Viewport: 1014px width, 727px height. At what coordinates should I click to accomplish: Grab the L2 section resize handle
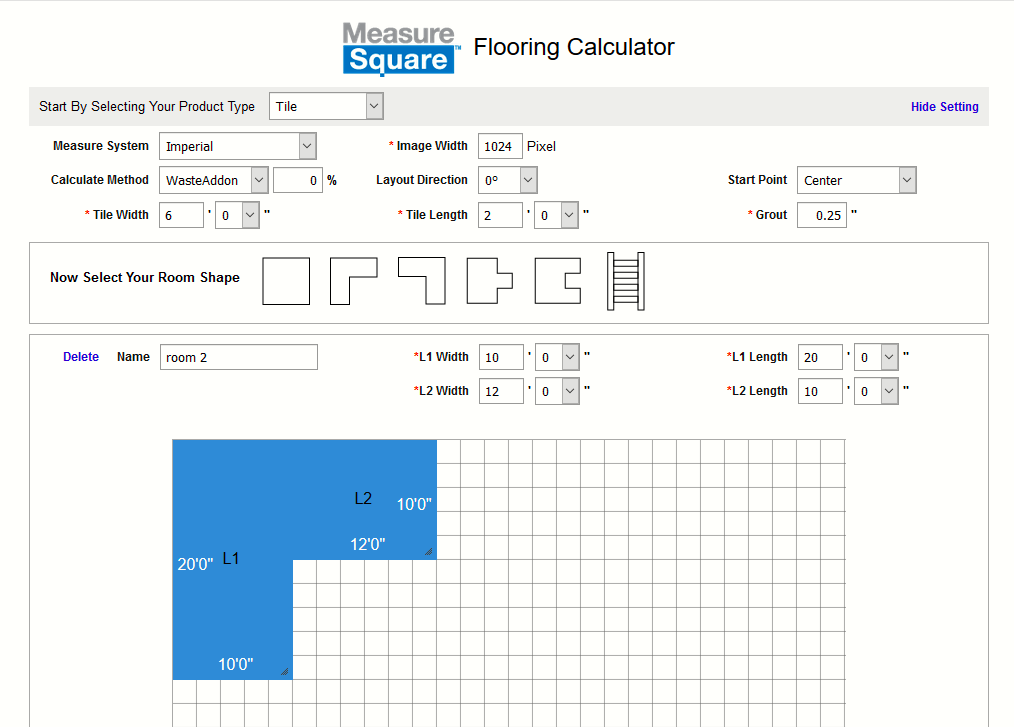tap(428, 551)
